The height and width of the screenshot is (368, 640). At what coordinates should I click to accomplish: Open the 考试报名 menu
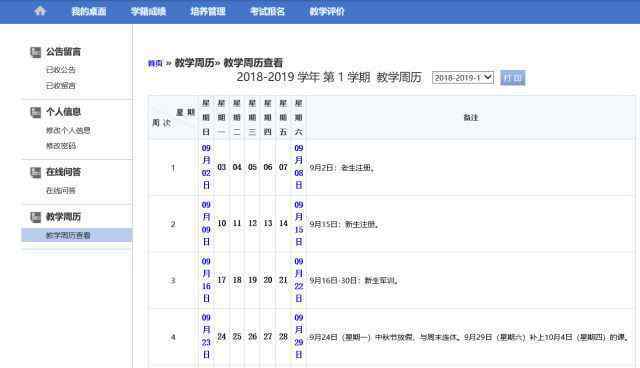coord(267,11)
